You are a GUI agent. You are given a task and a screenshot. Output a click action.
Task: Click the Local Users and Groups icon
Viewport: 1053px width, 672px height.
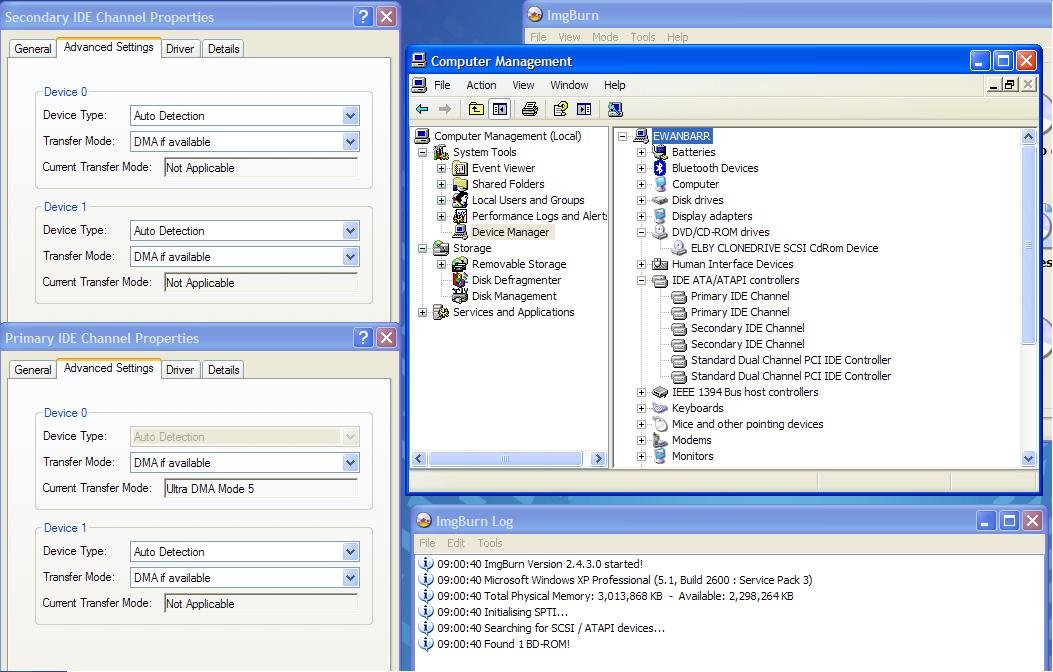click(x=460, y=200)
